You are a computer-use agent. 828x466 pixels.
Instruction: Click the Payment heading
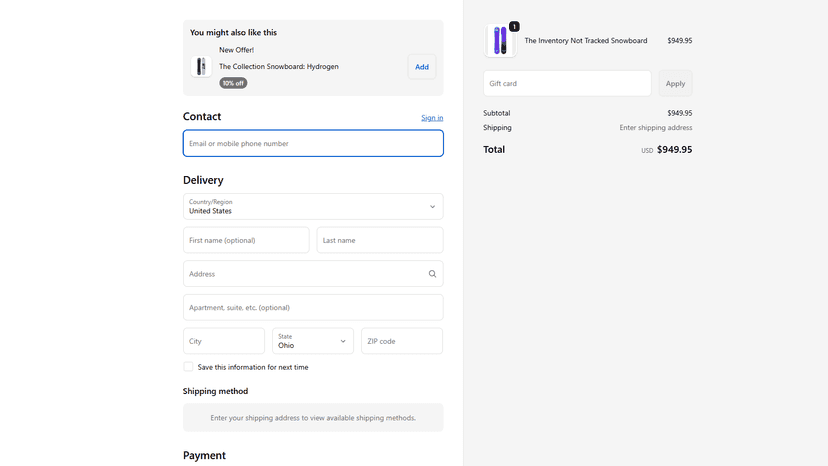[x=204, y=455]
